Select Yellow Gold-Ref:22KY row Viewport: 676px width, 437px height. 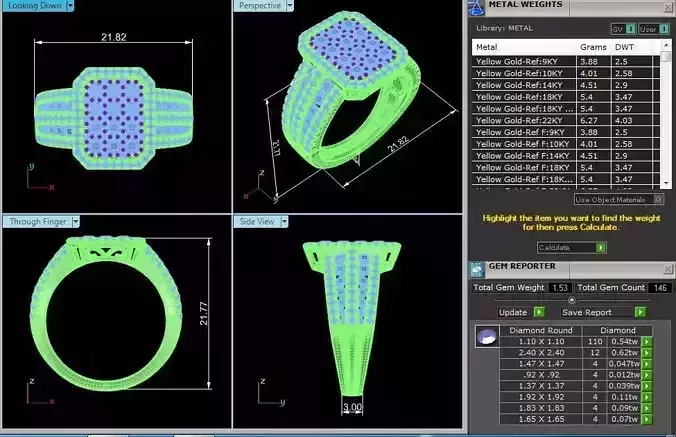tap(566, 121)
